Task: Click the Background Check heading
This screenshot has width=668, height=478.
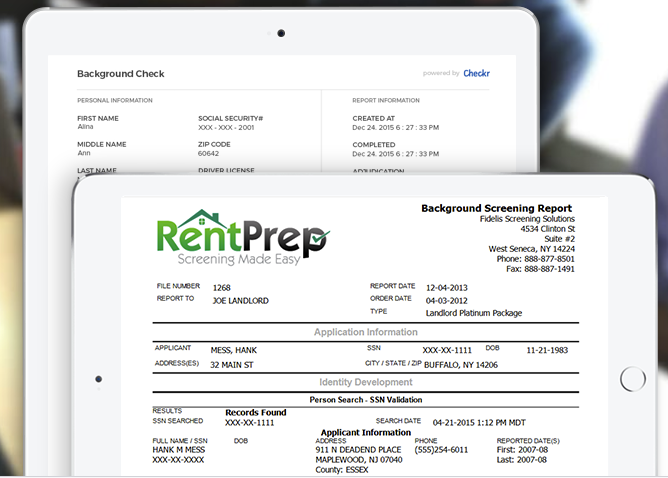Action: (x=121, y=74)
